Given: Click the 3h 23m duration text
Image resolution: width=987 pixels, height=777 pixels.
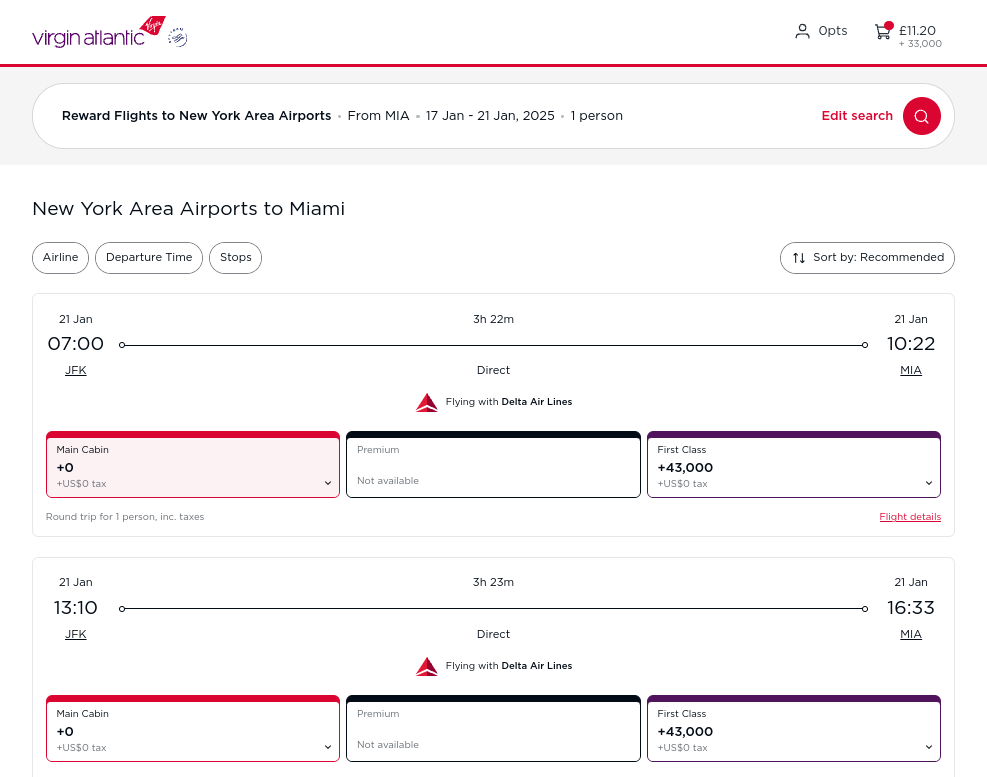Looking at the screenshot, I should (x=494, y=582).
